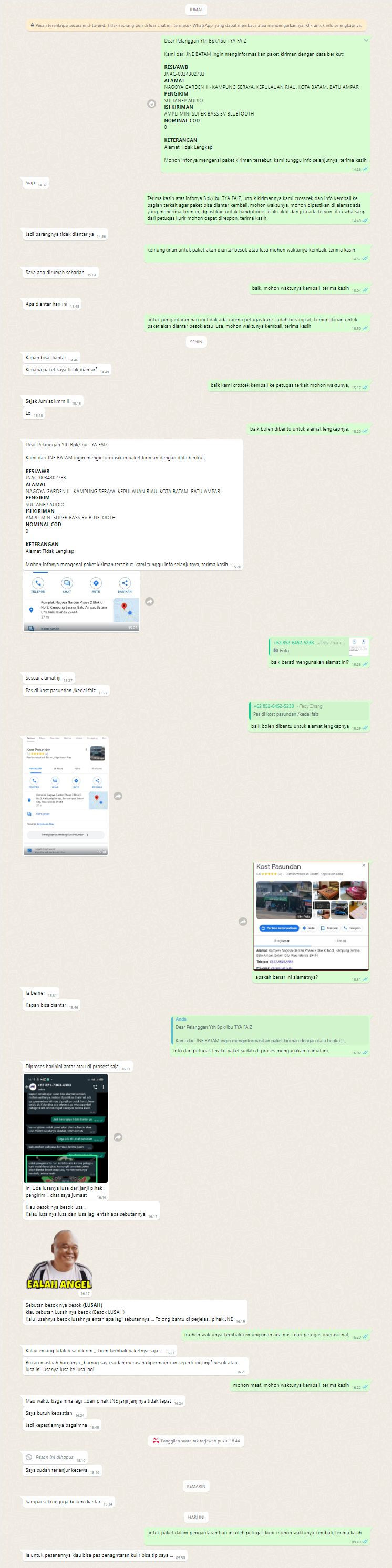
Task: Select 'kemungkinan untuk paket akan diantar besok' at 14.57
Action: pyautogui.click(x=257, y=254)
